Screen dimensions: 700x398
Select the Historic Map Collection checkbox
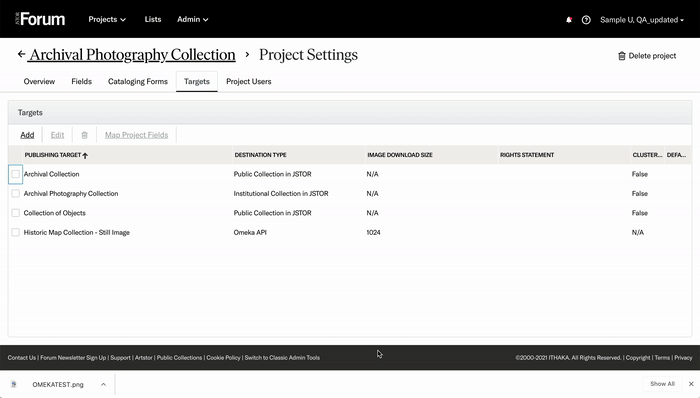point(16,232)
